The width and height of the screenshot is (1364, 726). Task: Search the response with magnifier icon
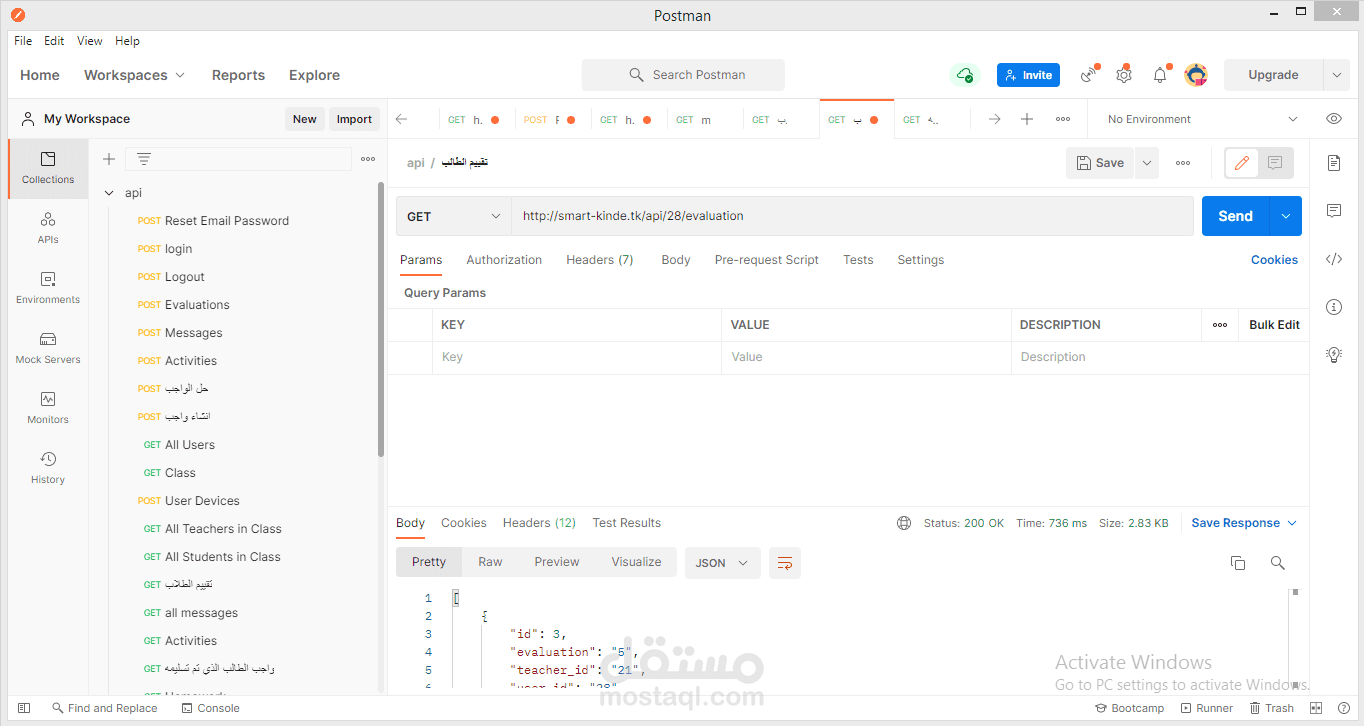1277,563
